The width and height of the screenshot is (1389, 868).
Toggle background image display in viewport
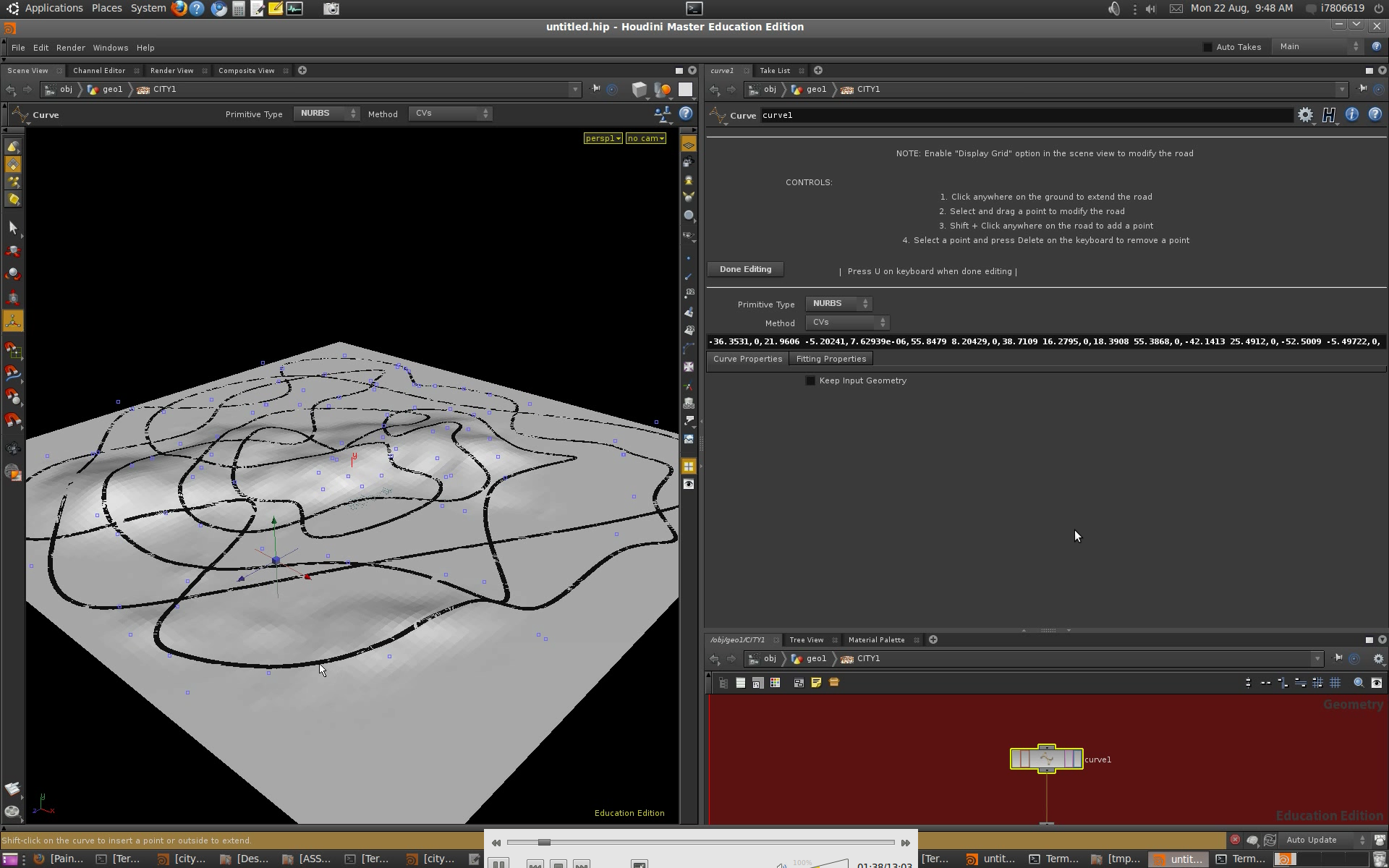coord(689,439)
